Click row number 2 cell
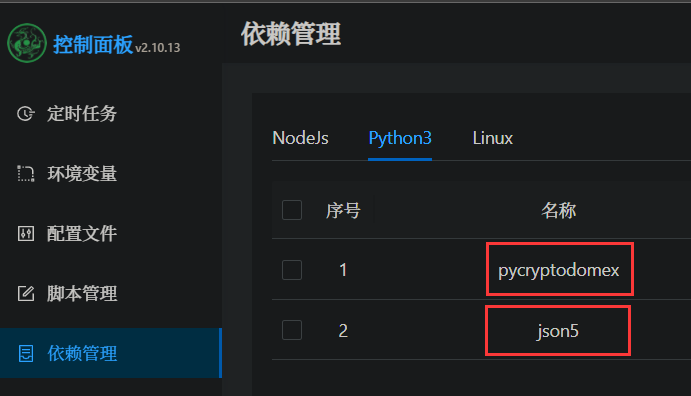Screen dimensions: 691x396 click(343, 330)
